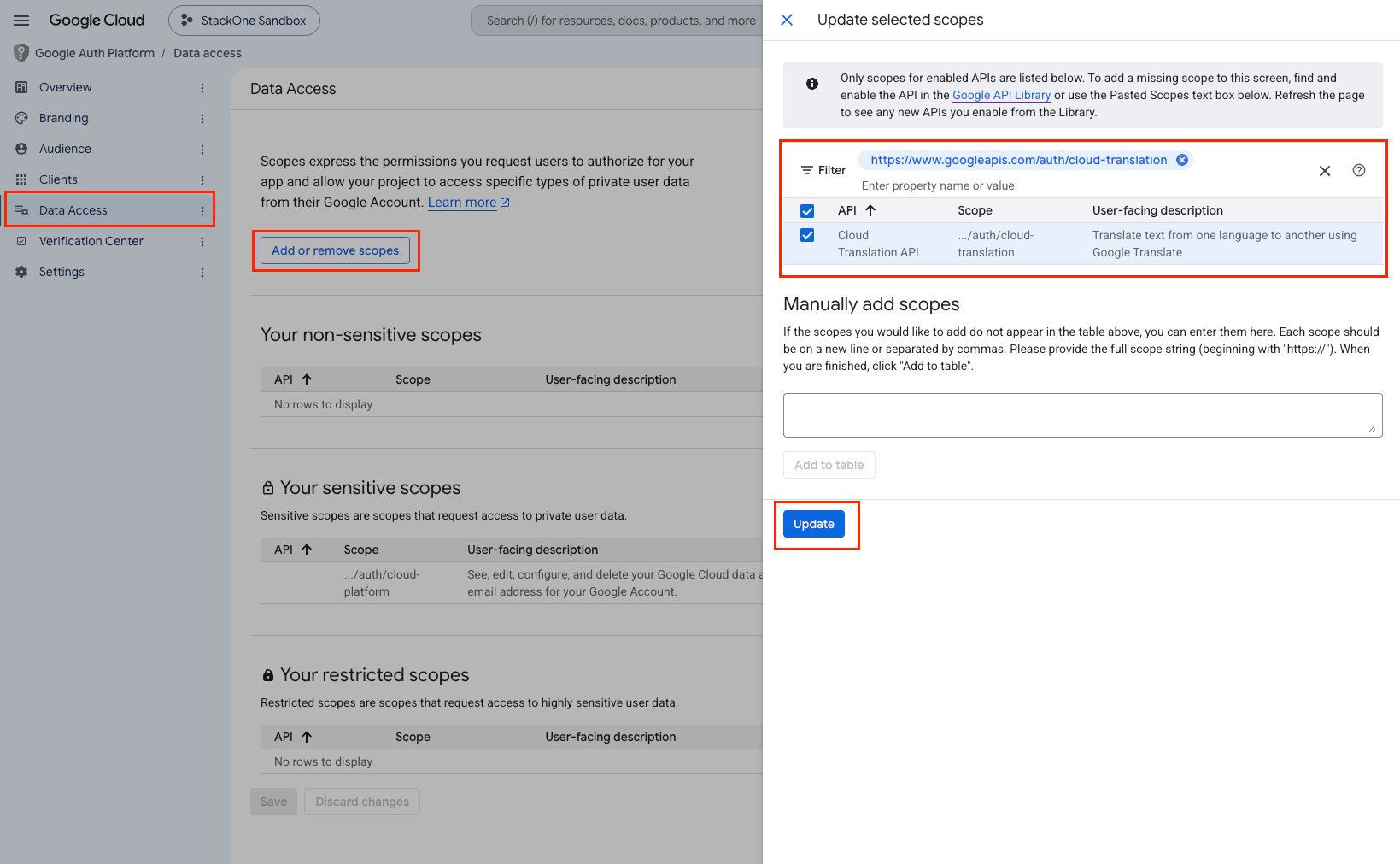Image resolution: width=1400 pixels, height=864 pixels.
Task: Click the Verification Center checkbox icon
Action: (x=21, y=241)
